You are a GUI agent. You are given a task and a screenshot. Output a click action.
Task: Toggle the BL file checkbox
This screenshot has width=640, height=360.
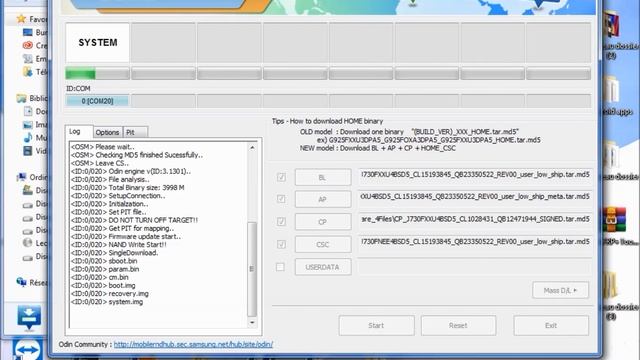281,177
